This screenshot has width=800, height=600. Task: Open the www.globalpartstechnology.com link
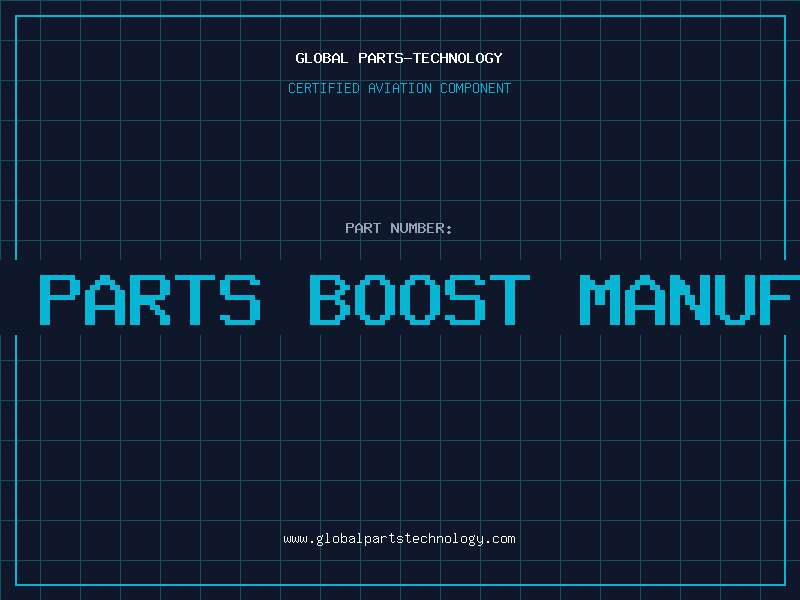399,539
